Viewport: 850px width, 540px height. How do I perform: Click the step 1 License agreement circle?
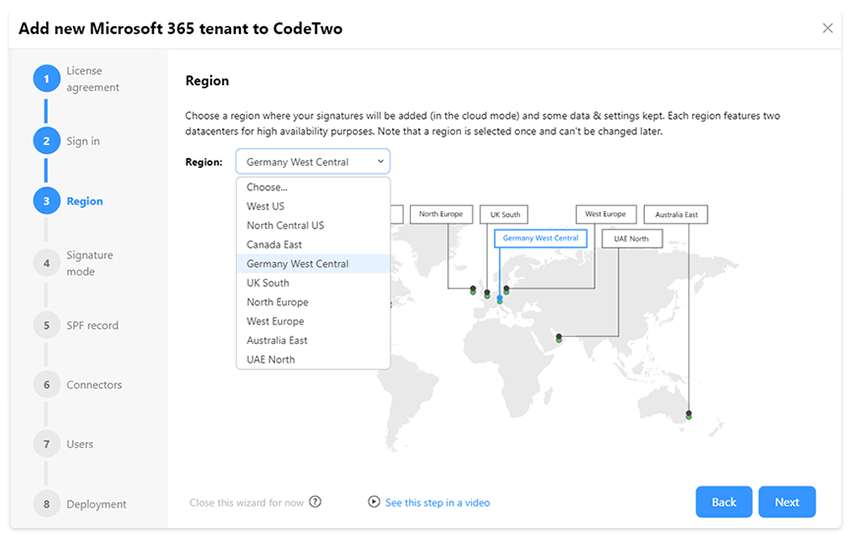pyautogui.click(x=47, y=79)
